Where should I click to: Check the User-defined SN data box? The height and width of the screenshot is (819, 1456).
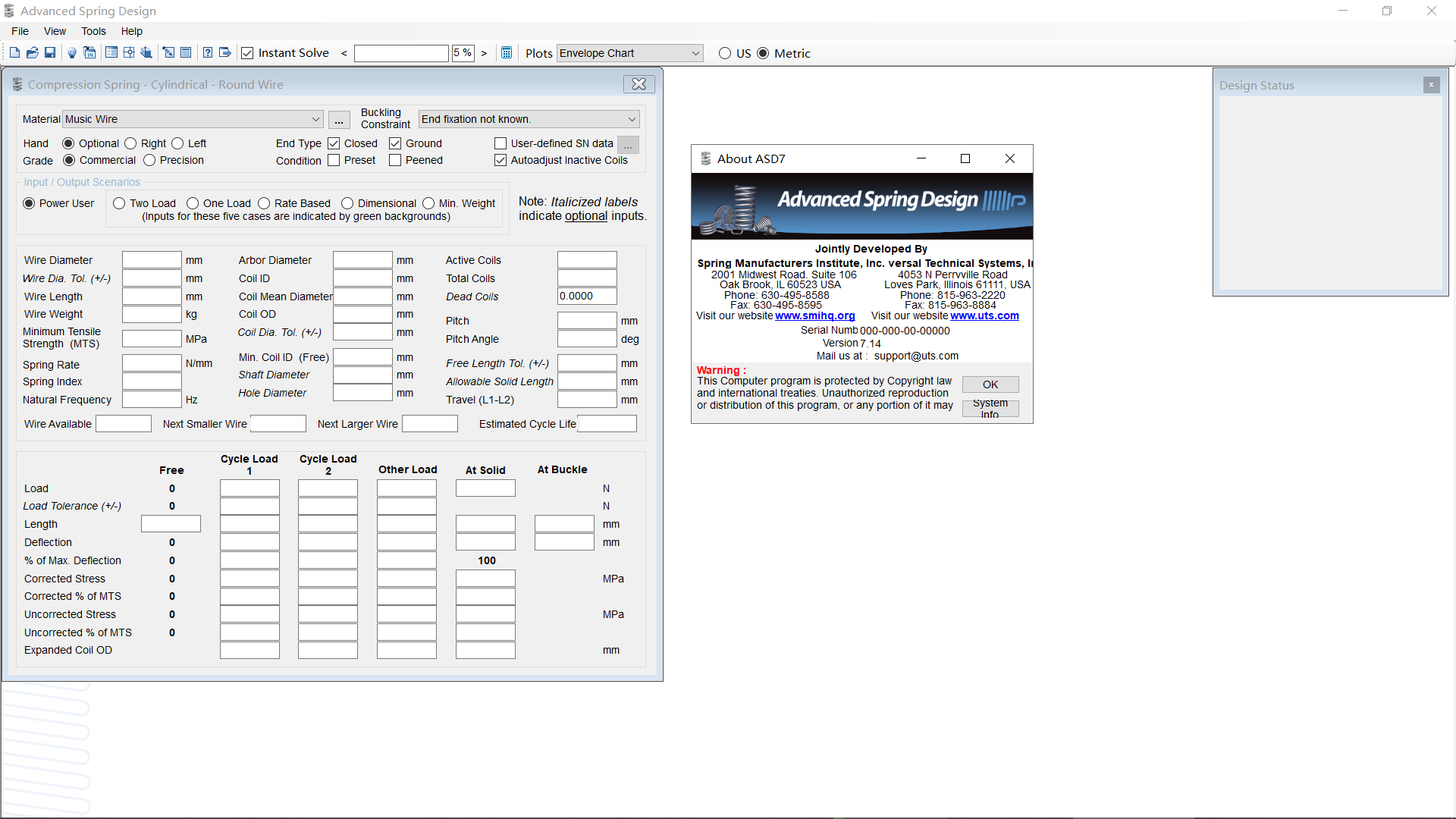[x=500, y=143]
